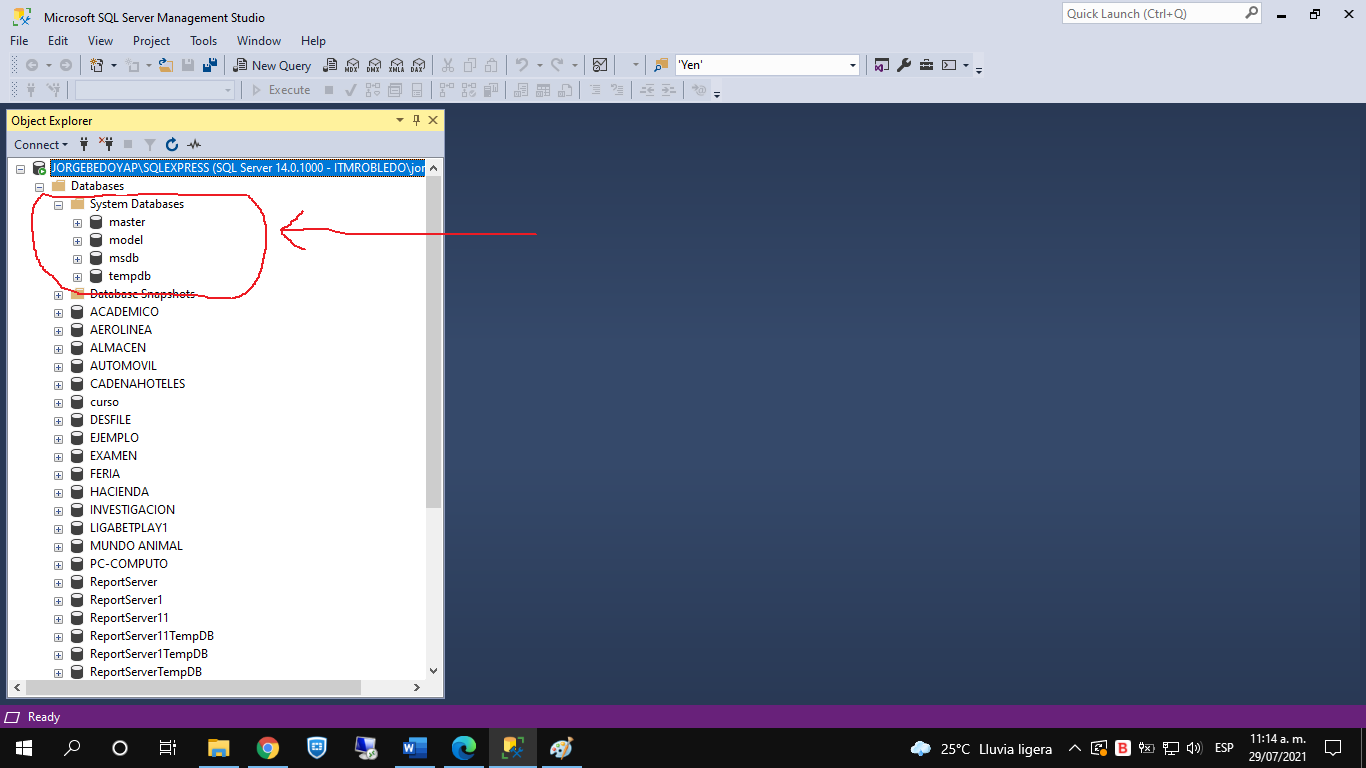
Task: Select the LIGABETPLAY1 database
Action: (129, 528)
